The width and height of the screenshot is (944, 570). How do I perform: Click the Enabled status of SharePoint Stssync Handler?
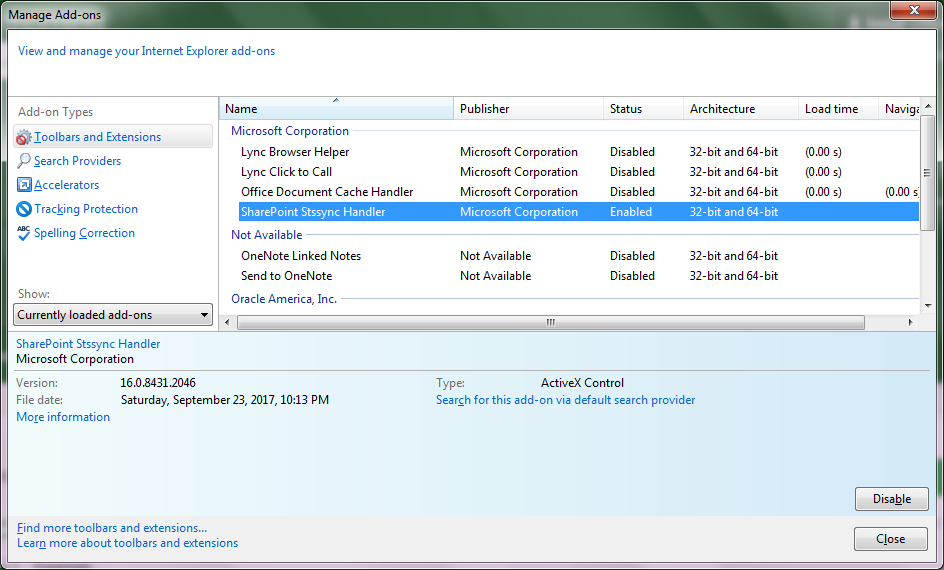pos(630,212)
